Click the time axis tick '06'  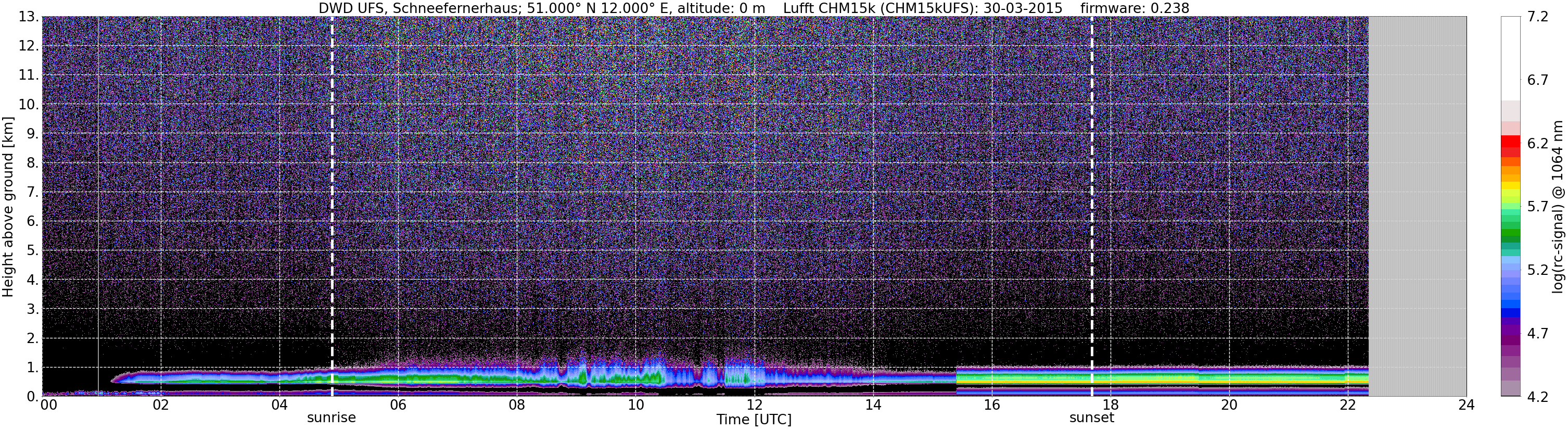[x=398, y=406]
